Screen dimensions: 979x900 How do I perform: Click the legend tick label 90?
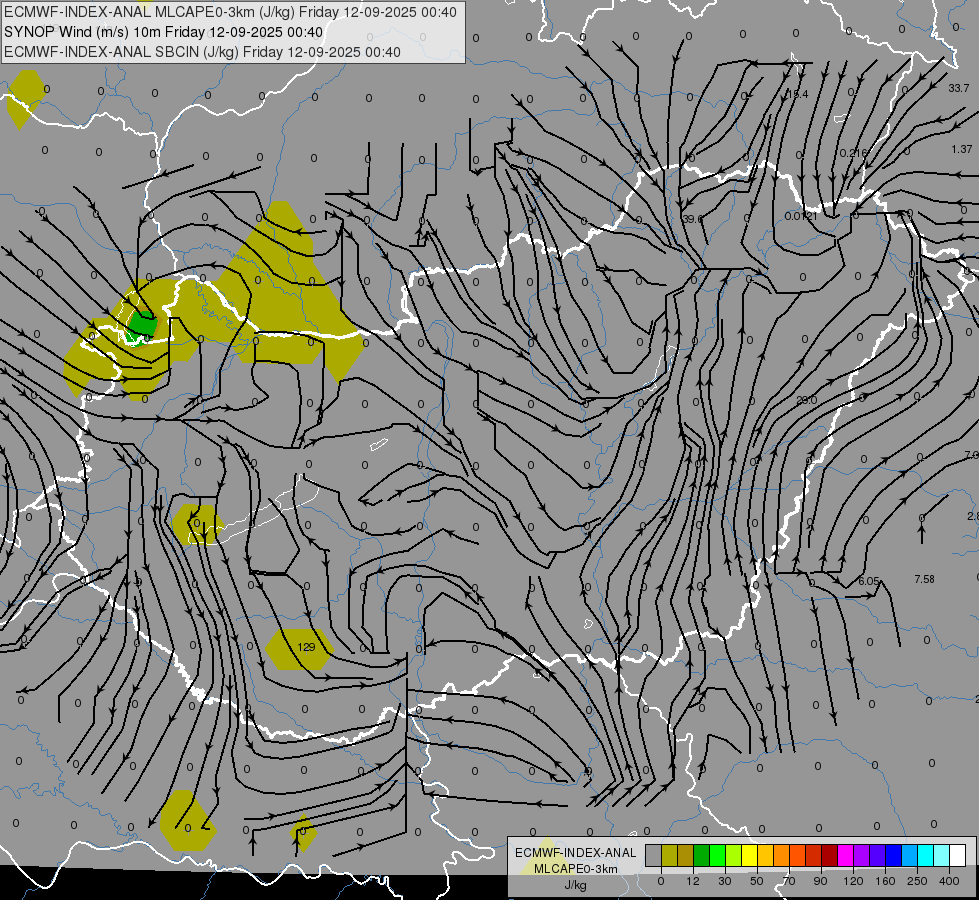tap(820, 881)
